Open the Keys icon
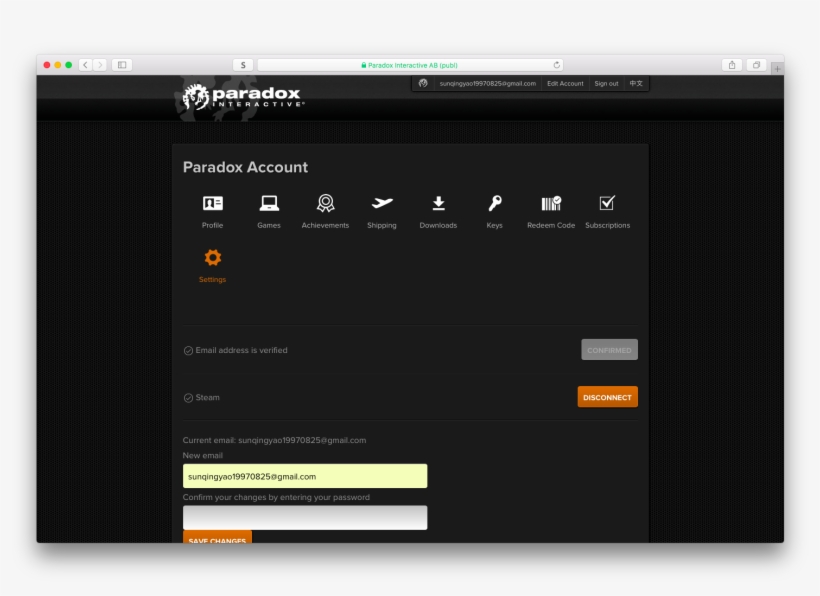 pos(494,204)
